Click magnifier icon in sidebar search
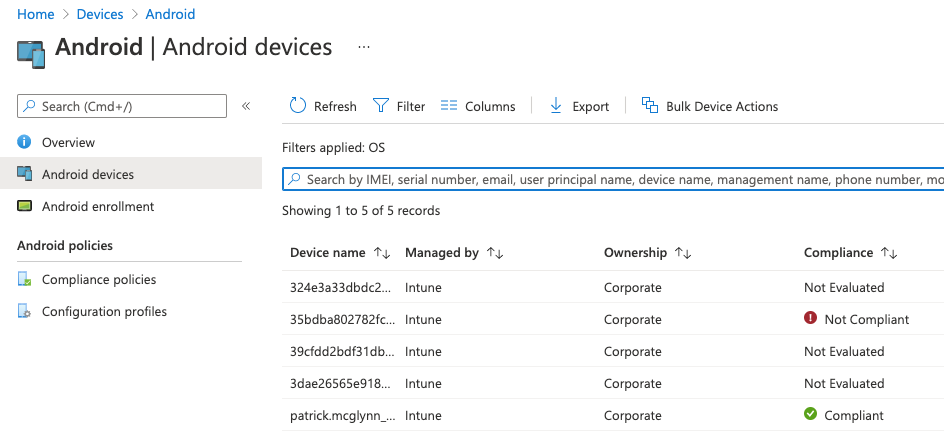The image size is (944, 434). 30,107
